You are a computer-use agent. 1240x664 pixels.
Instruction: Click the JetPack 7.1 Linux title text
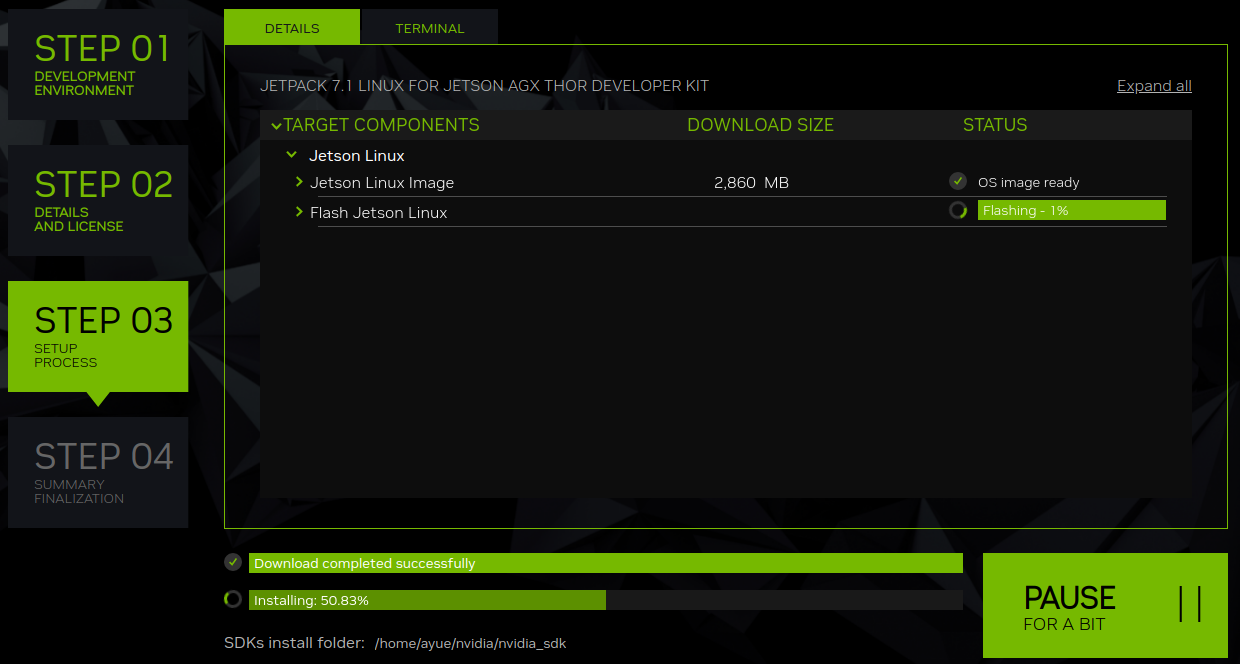coord(484,86)
